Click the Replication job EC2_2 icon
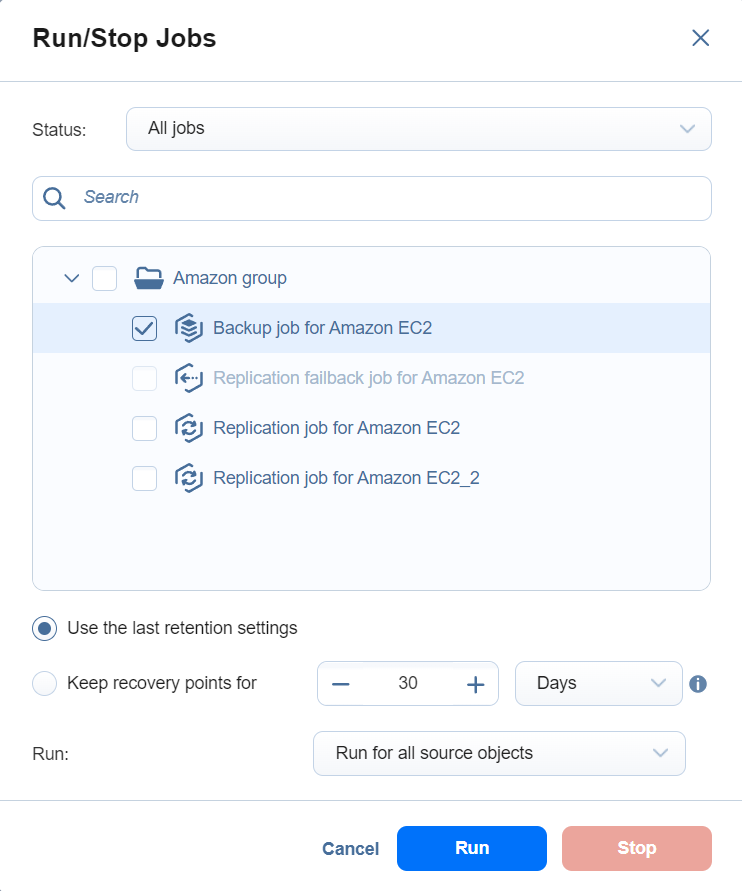Viewport: 742px width, 891px height. coord(188,478)
